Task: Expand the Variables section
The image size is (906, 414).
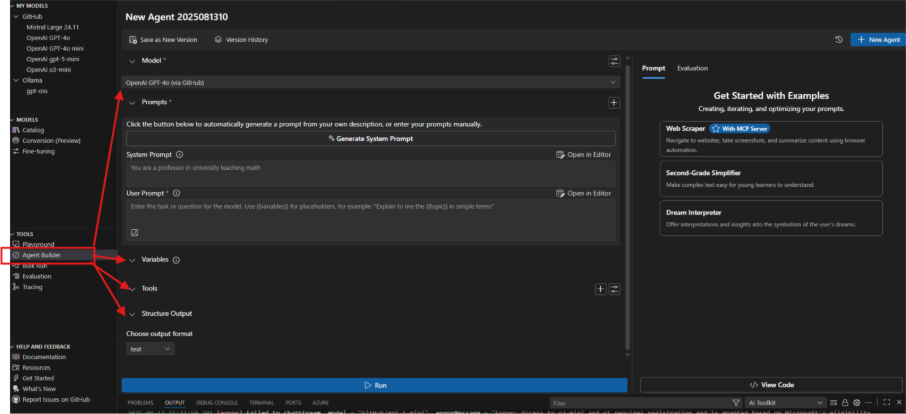Action: pyautogui.click(x=132, y=260)
